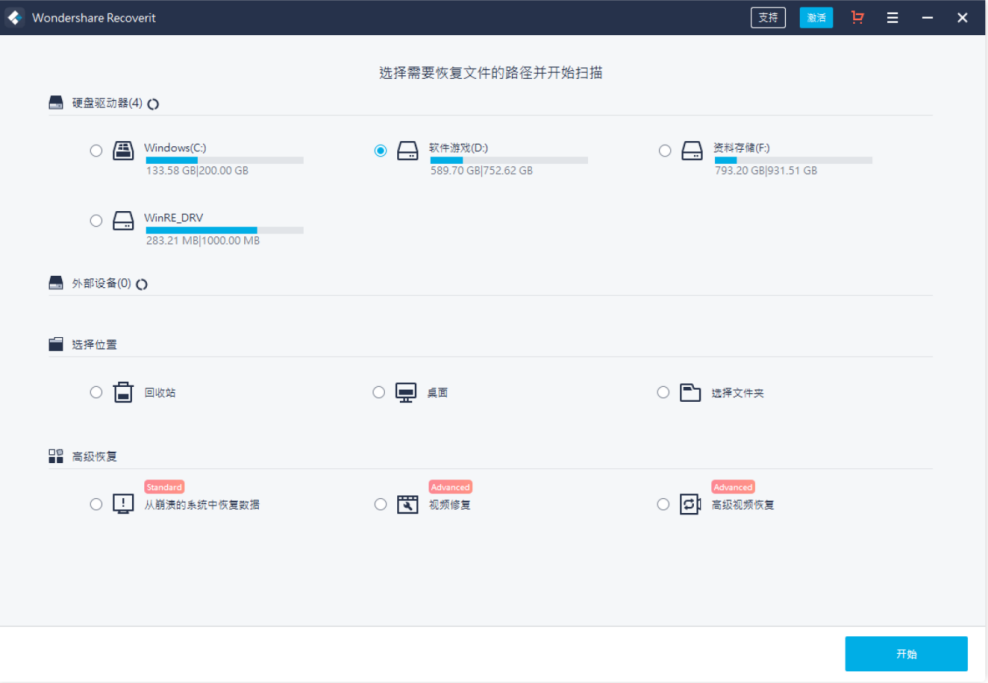Click the 支持 support button
This screenshot has width=988, height=683.
pyautogui.click(x=767, y=17)
